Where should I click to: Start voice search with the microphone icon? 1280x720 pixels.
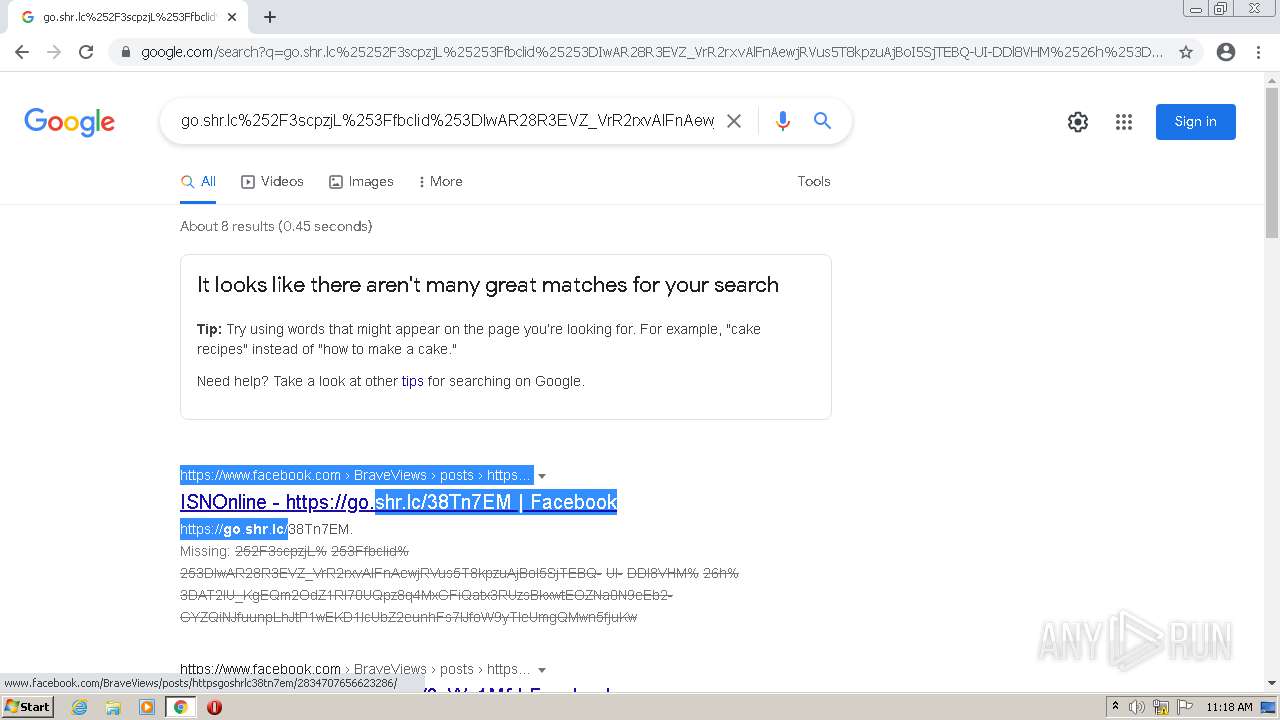pyautogui.click(x=783, y=121)
